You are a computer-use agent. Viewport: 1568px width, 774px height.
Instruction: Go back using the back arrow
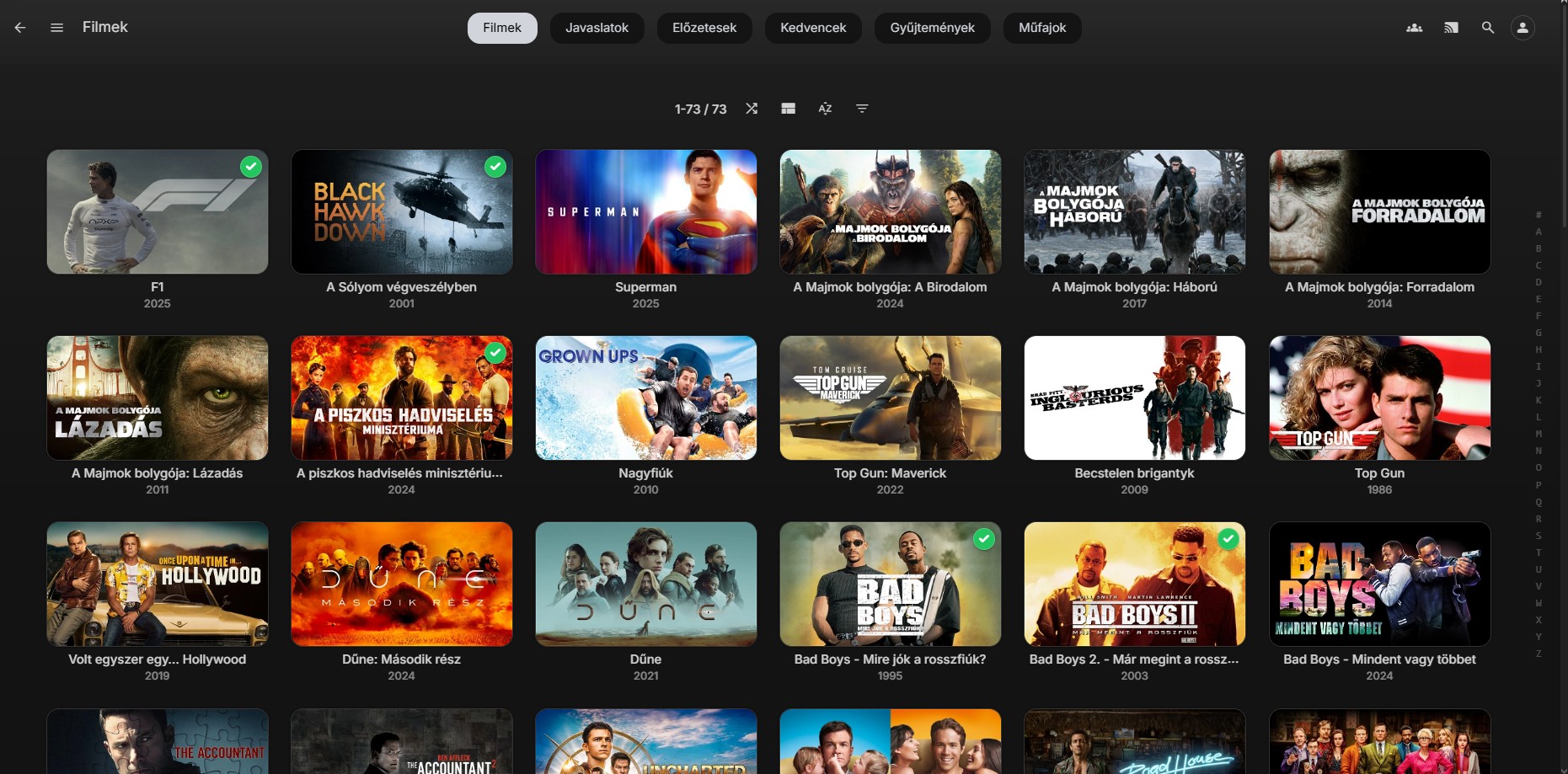click(20, 28)
